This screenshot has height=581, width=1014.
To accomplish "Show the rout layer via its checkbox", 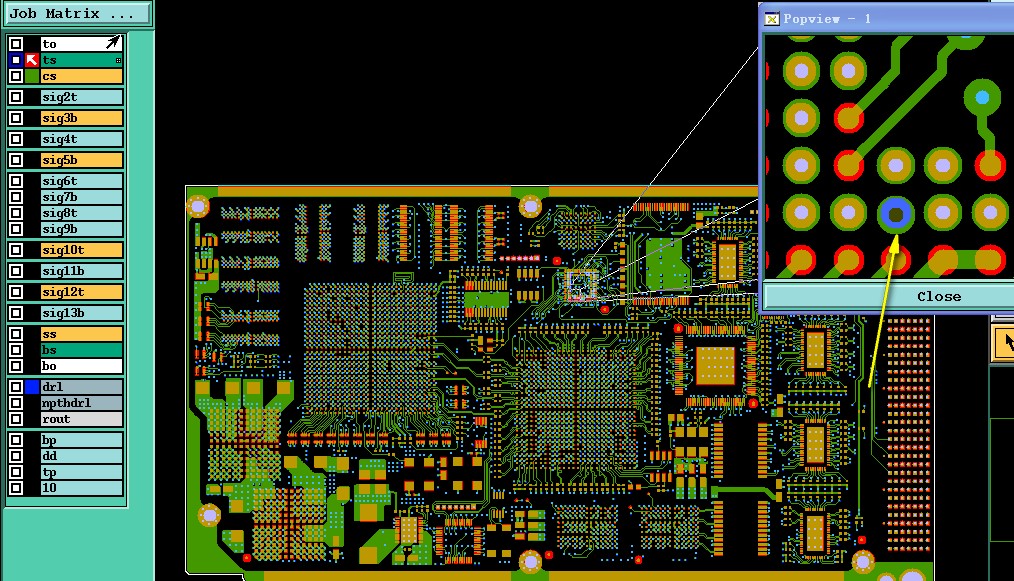I will (16, 419).
